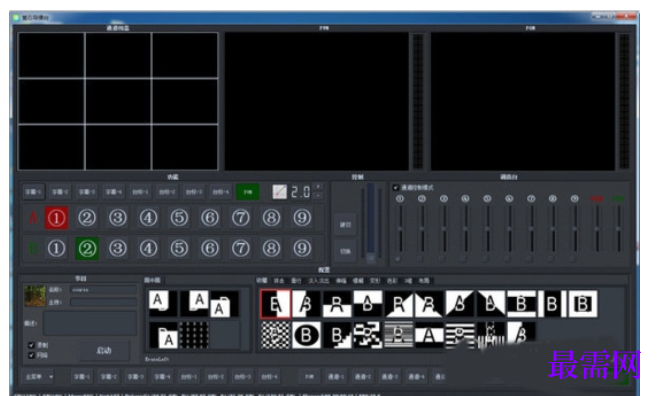The width and height of the screenshot is (660, 396).
Task: Select channel 9 on bus B
Action: [x=302, y=248]
